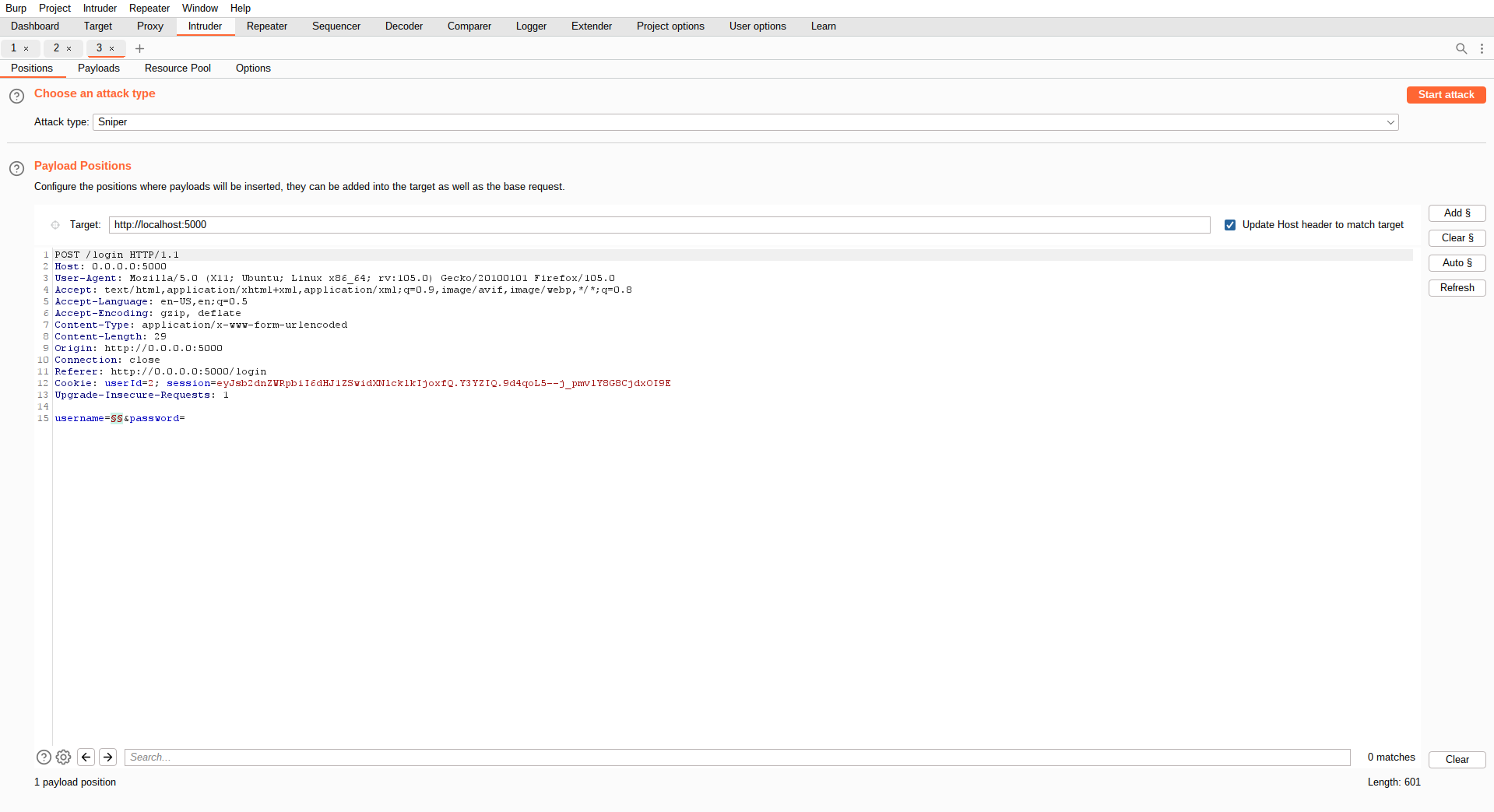Click into the Target URL field
Viewport: 1494px width, 812px height.
point(659,225)
